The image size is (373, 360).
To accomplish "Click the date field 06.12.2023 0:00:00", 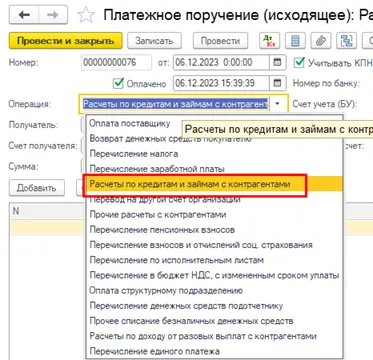I will (x=221, y=62).
